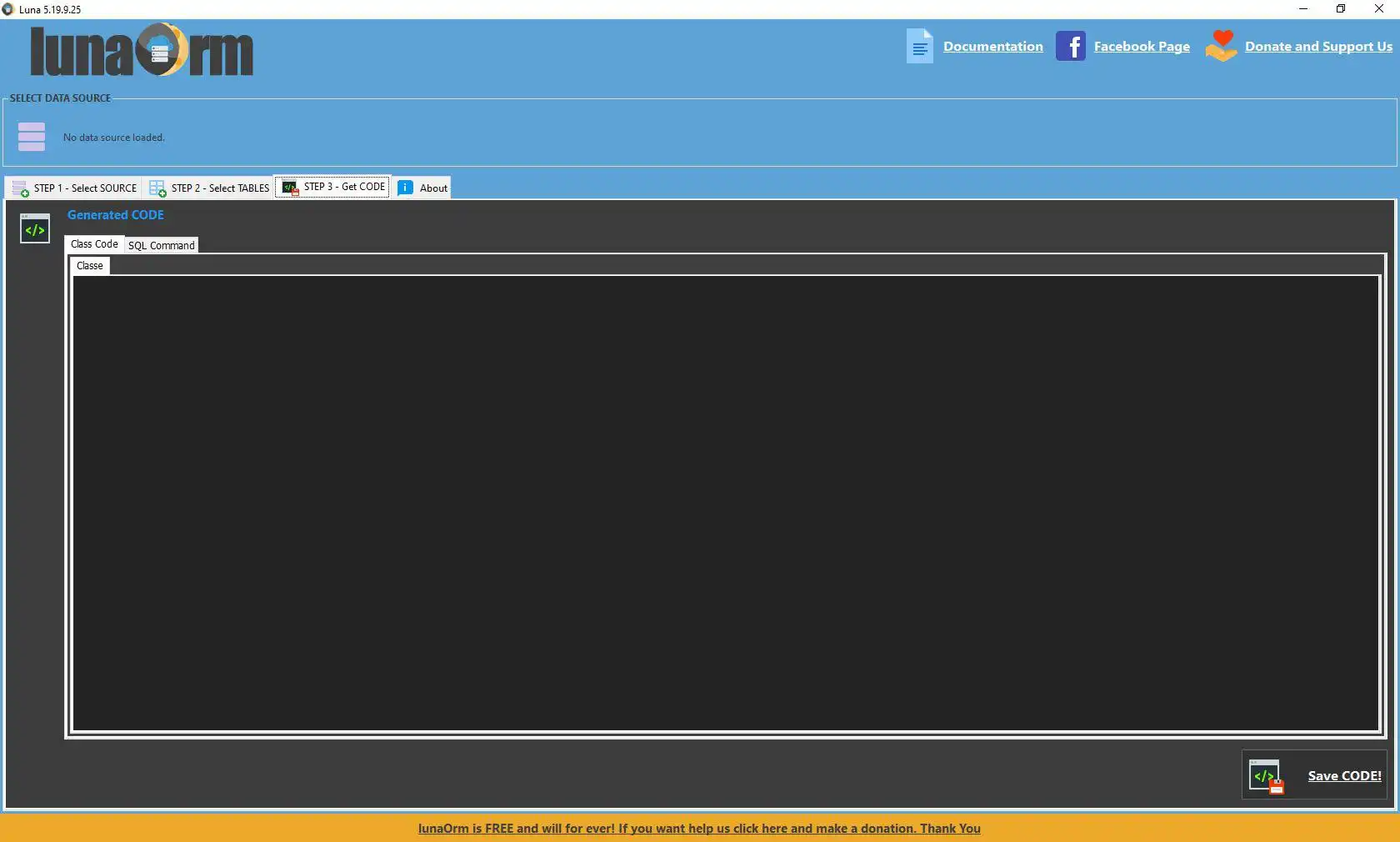Open the Facebook Page link

tap(1142, 47)
